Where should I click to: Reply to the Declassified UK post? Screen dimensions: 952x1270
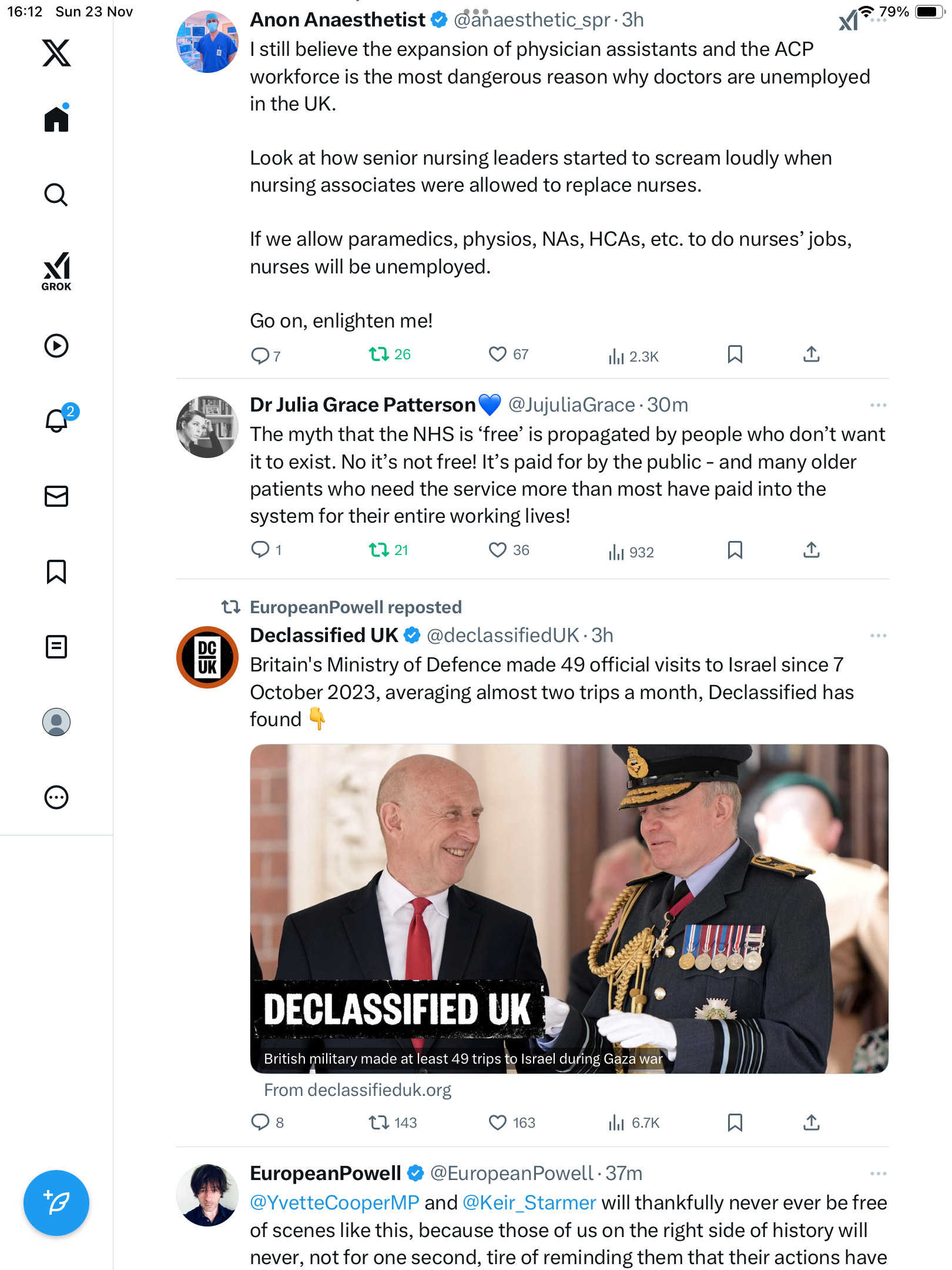260,1122
